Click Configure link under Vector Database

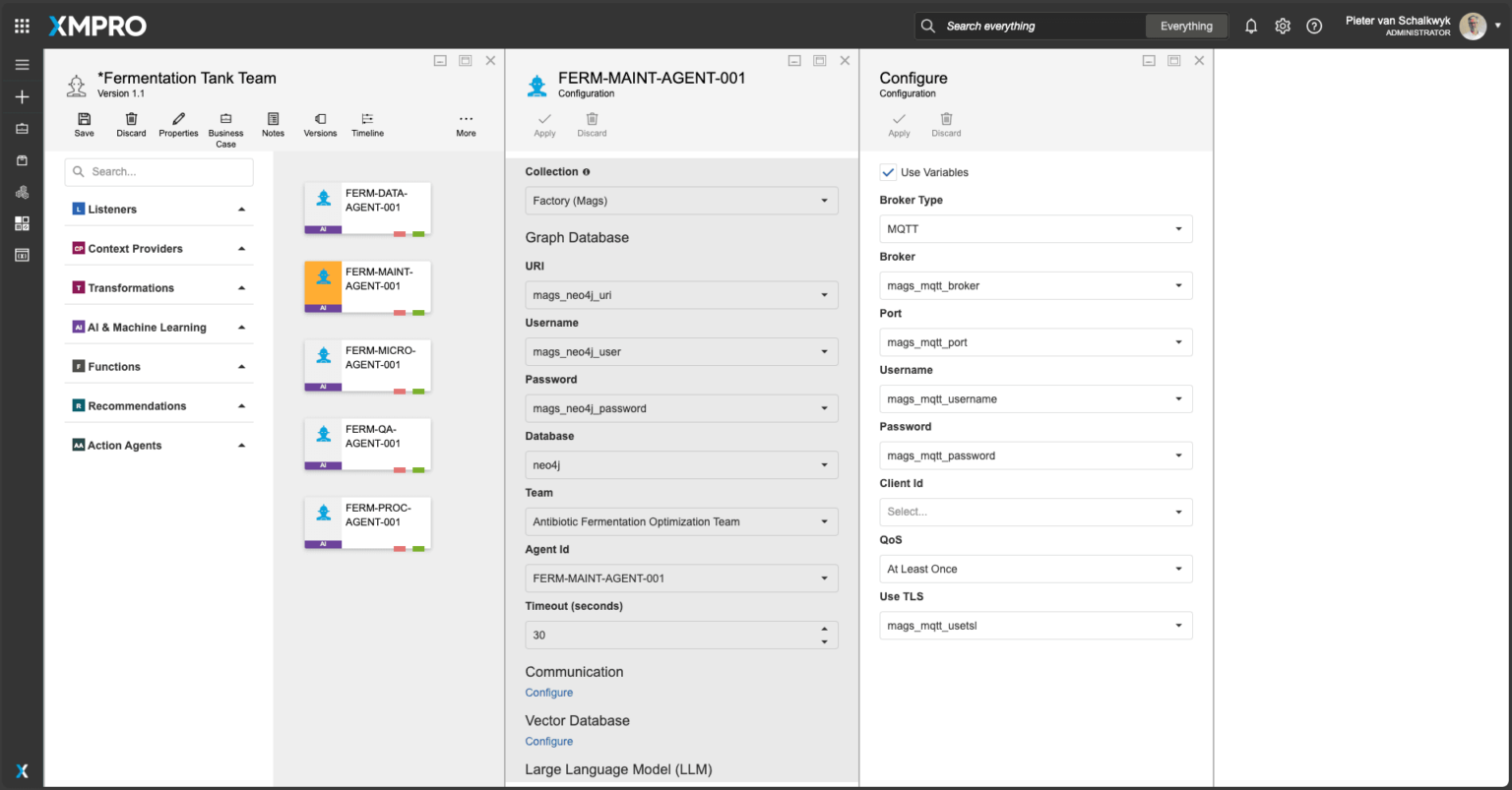tap(549, 742)
